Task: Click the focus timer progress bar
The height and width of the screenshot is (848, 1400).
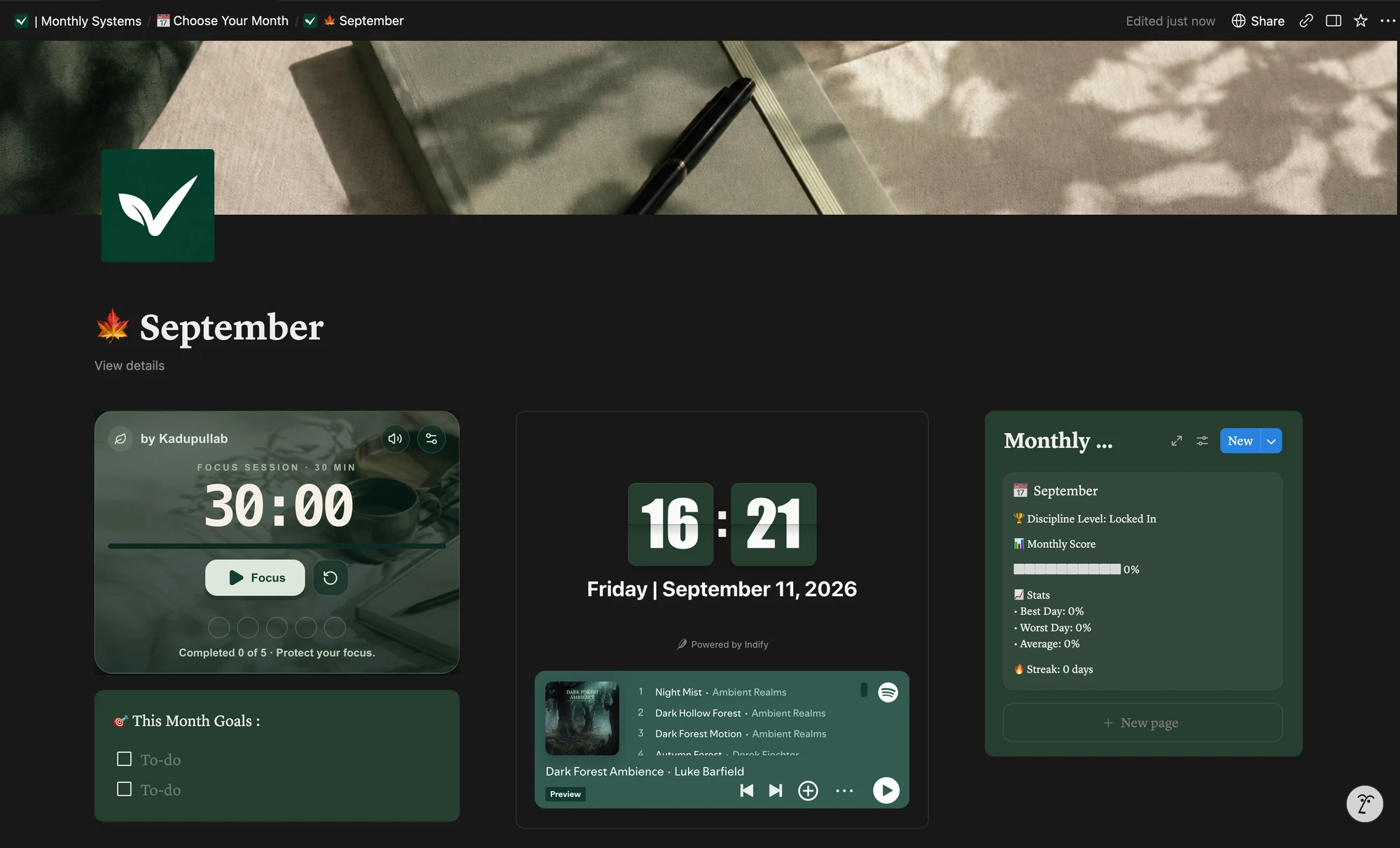Action: (x=276, y=546)
